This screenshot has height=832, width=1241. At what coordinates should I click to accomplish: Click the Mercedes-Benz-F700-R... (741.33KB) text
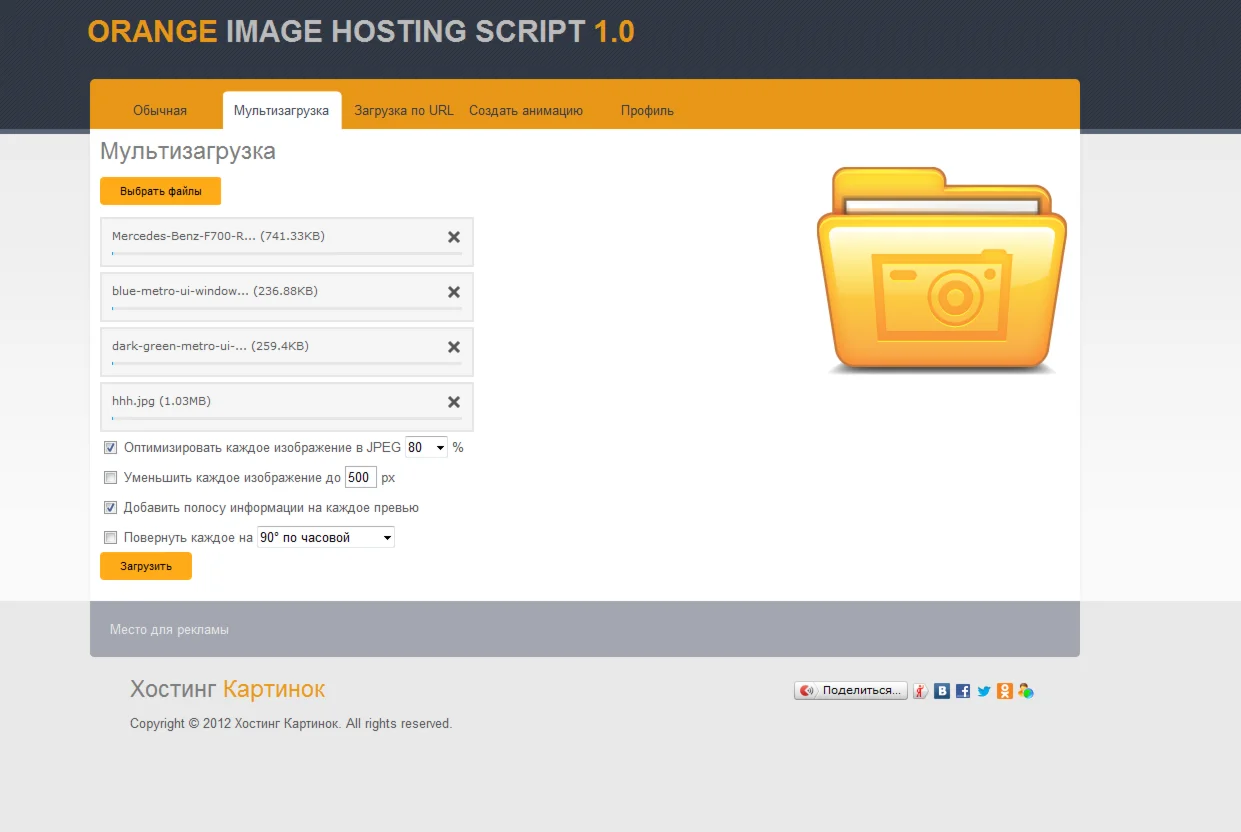(218, 236)
